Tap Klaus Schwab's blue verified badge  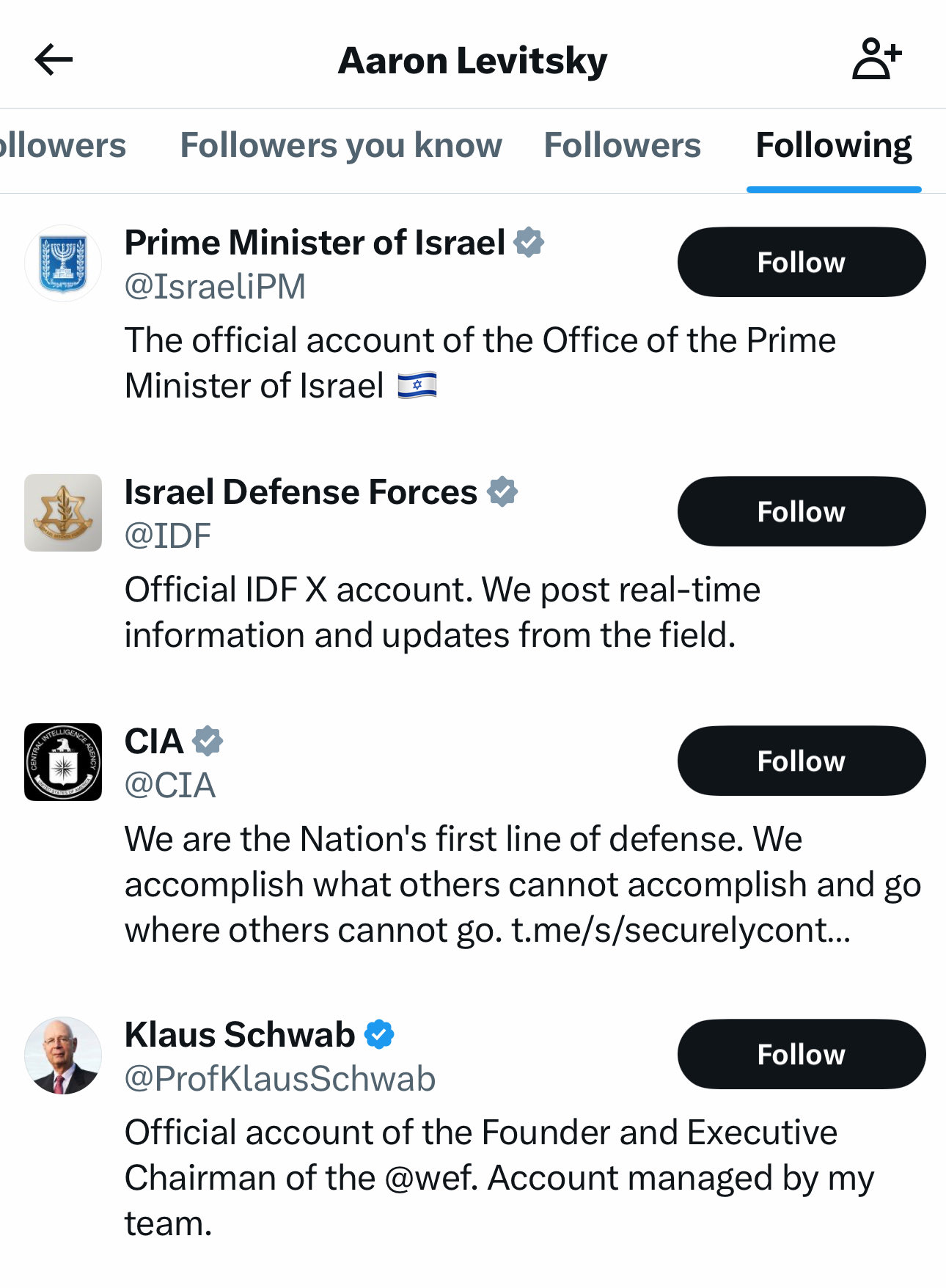(x=379, y=1035)
